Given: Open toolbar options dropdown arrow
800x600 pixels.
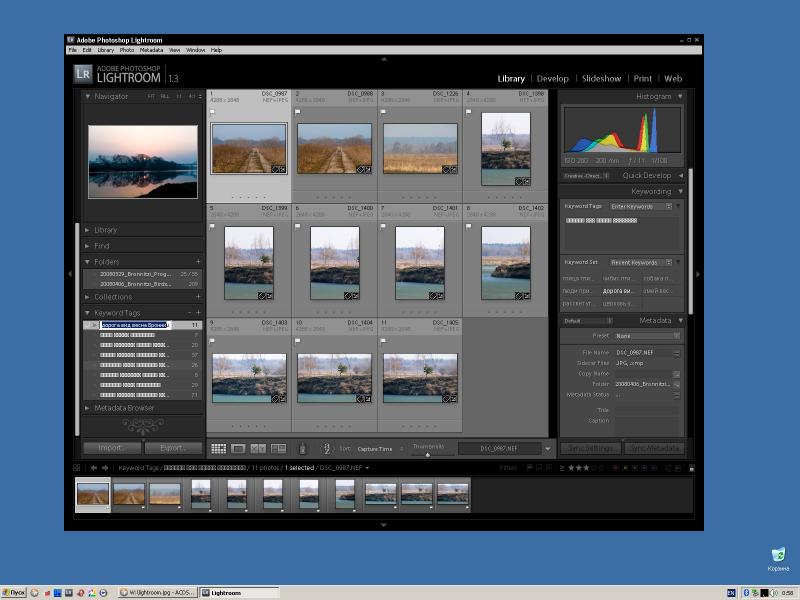Looking at the screenshot, I should click(x=548, y=449).
